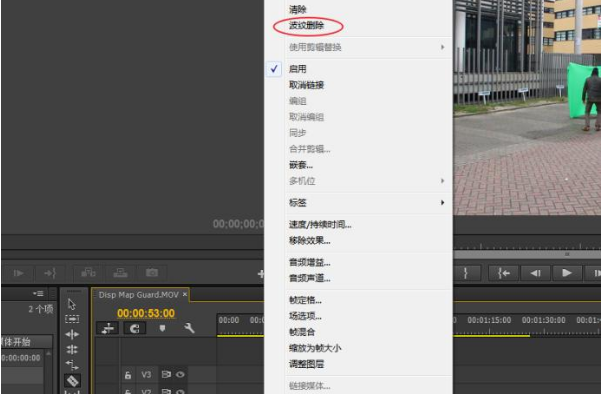Select the Rolling Edit tool
The image size is (602, 394).
click(x=72, y=349)
